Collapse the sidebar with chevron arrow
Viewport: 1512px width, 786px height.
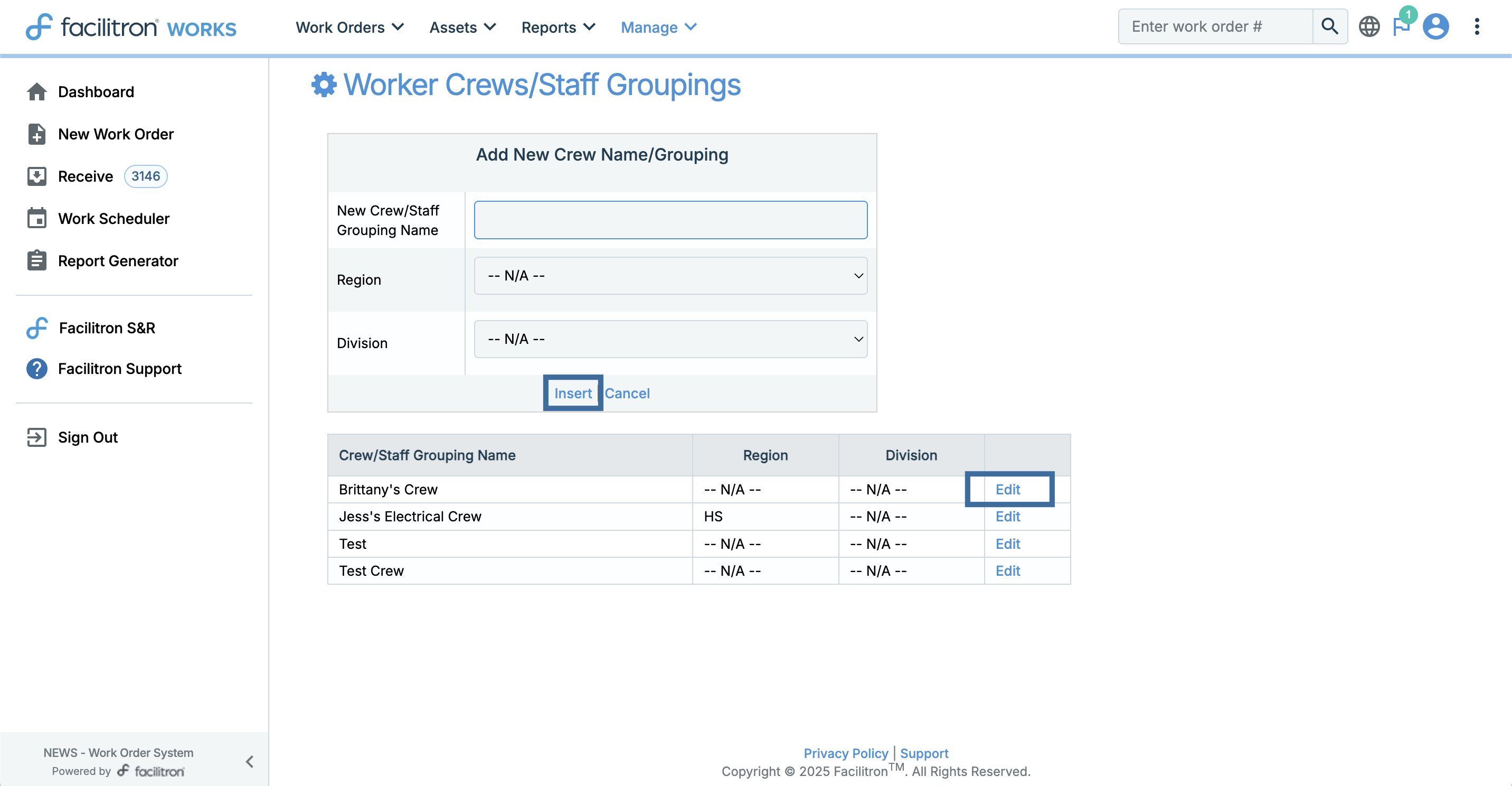click(x=250, y=762)
